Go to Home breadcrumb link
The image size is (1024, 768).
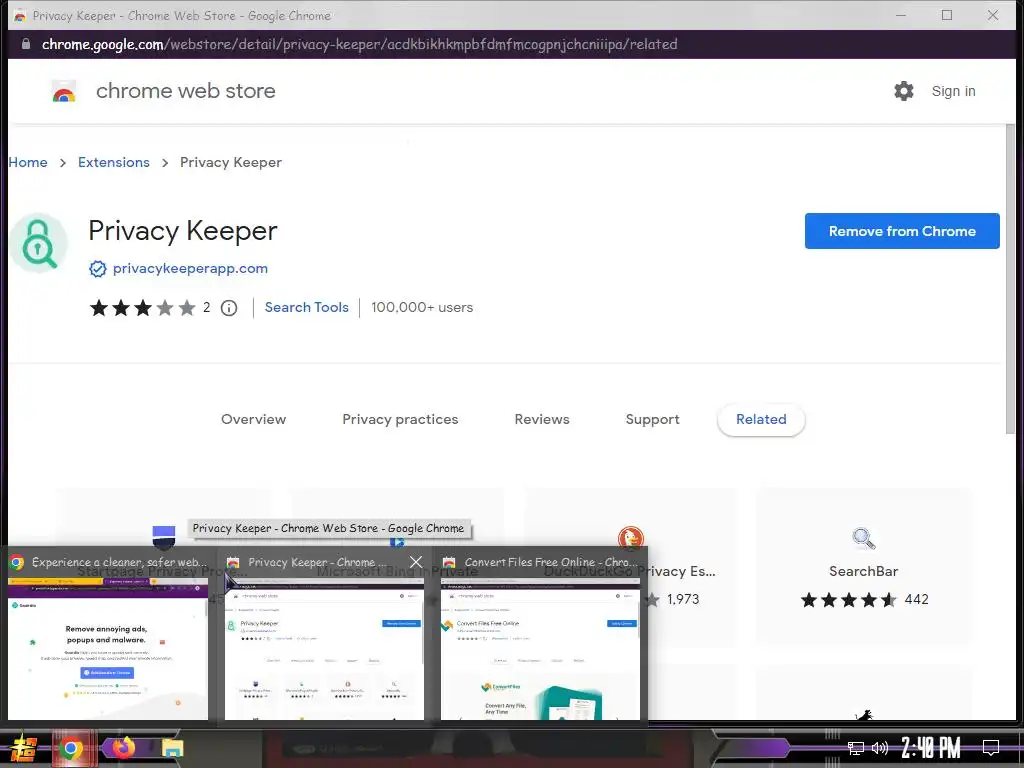pos(28,162)
